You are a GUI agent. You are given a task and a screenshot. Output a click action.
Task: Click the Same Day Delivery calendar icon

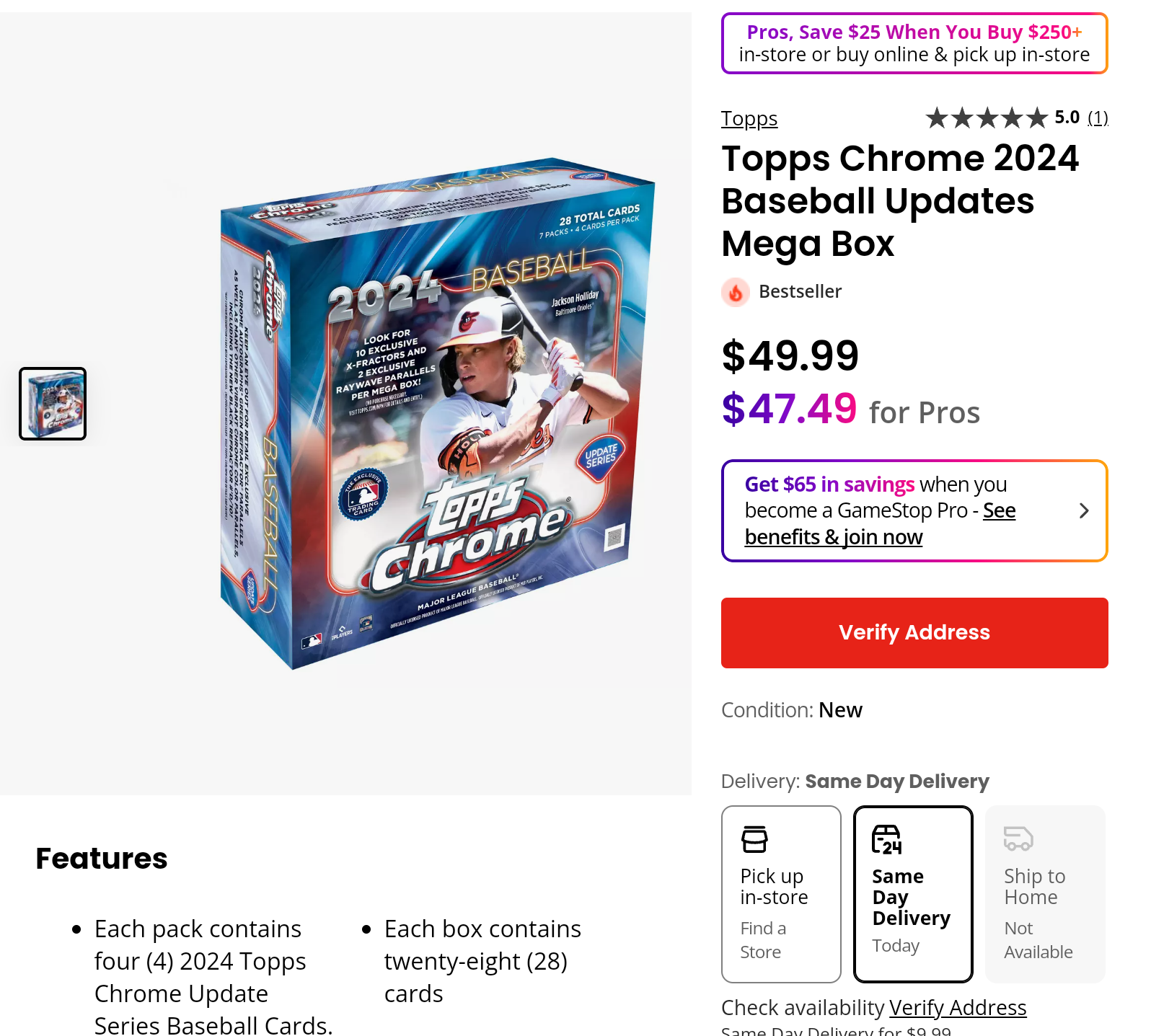point(887,840)
